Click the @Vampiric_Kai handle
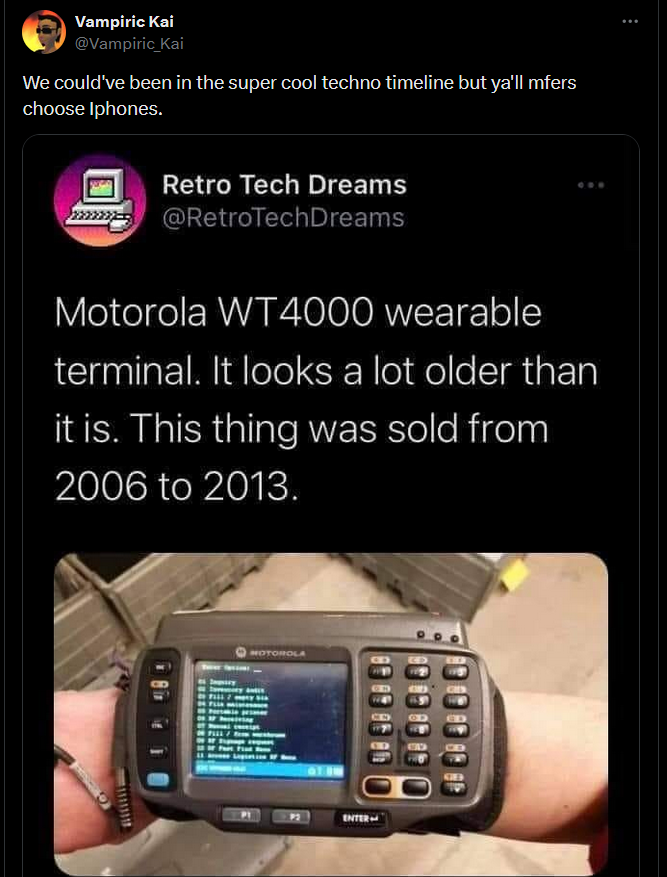 point(129,44)
